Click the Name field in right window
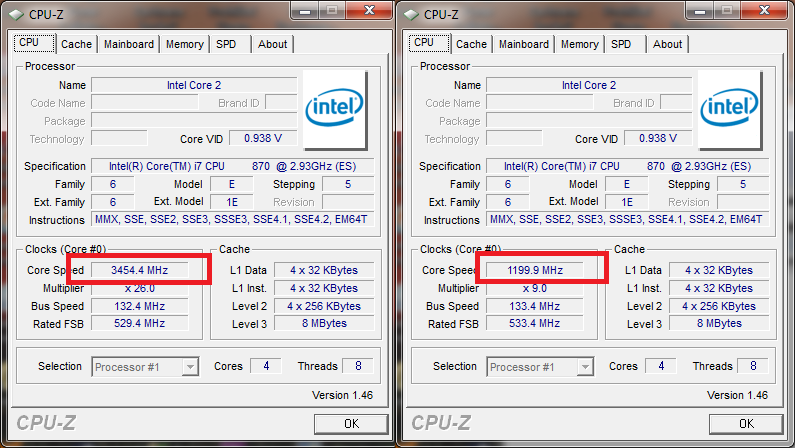The image size is (796, 448). [589, 85]
